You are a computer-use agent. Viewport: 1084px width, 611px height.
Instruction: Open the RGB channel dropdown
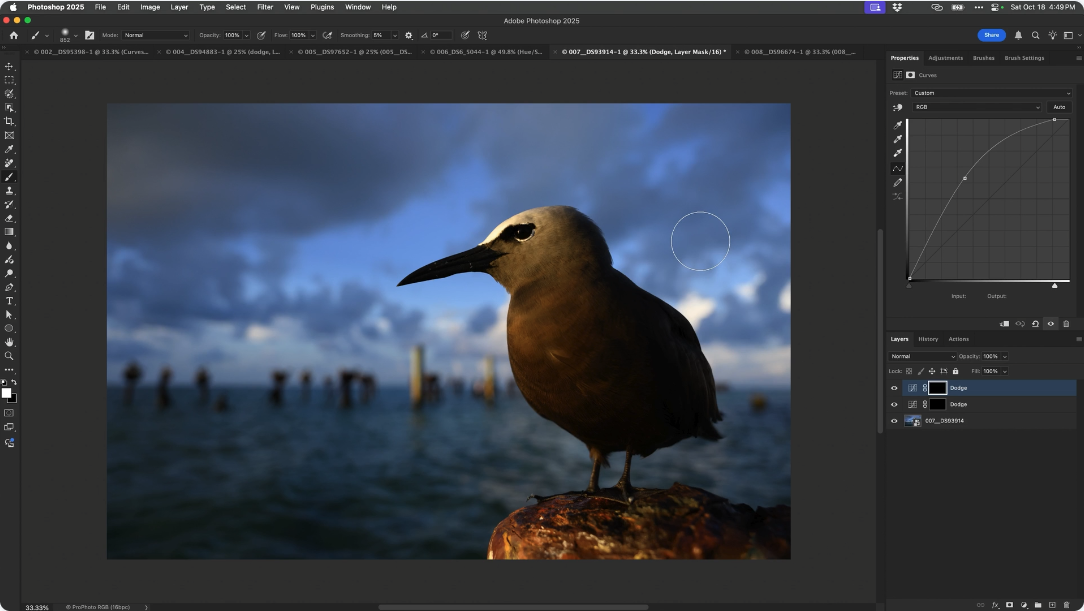coord(978,107)
